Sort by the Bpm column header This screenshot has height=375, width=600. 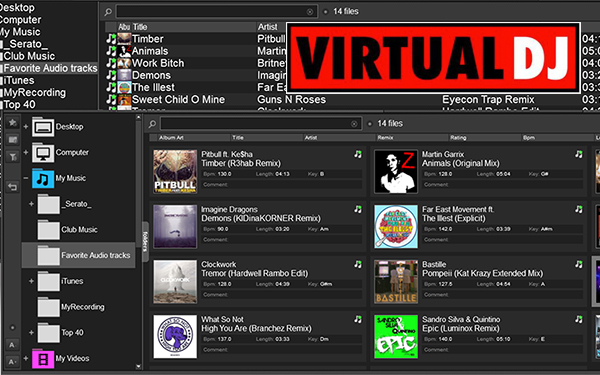pyautogui.click(x=558, y=138)
